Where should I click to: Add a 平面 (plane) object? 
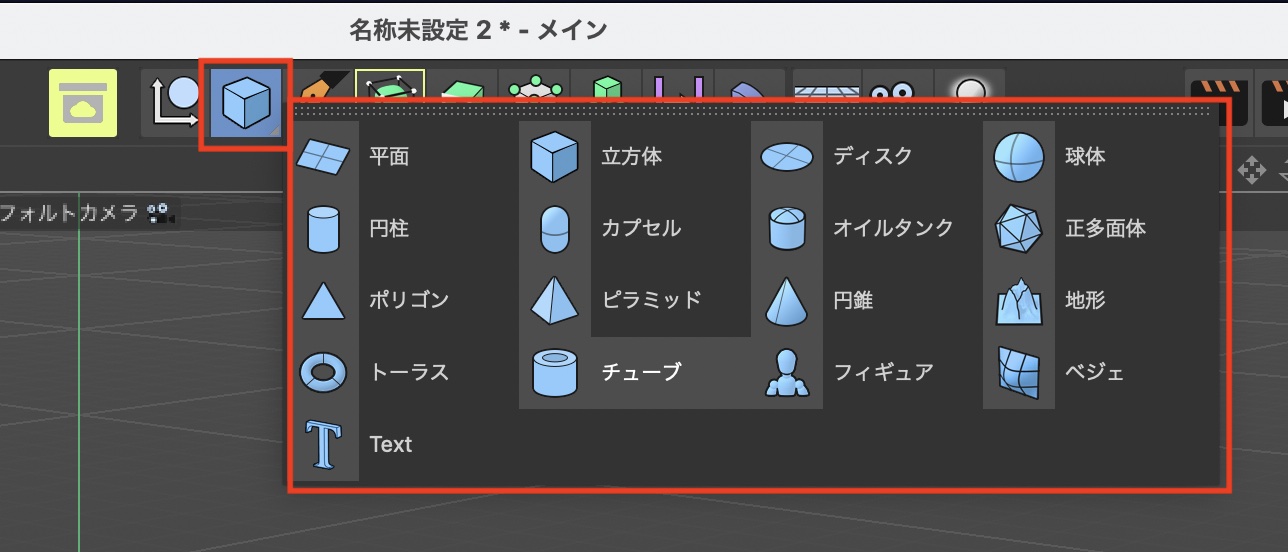click(x=388, y=157)
